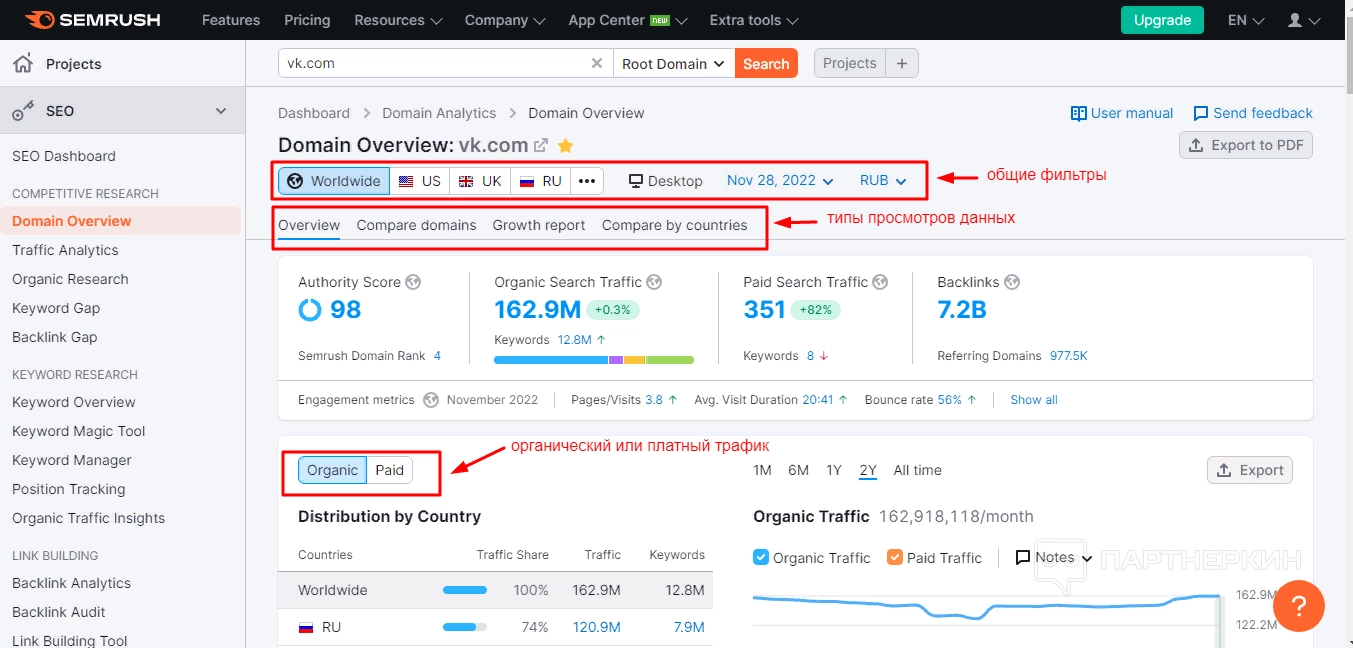The width and height of the screenshot is (1353, 648).
Task: Open Keyword Magic Tool in sidebar
Action: point(79,431)
